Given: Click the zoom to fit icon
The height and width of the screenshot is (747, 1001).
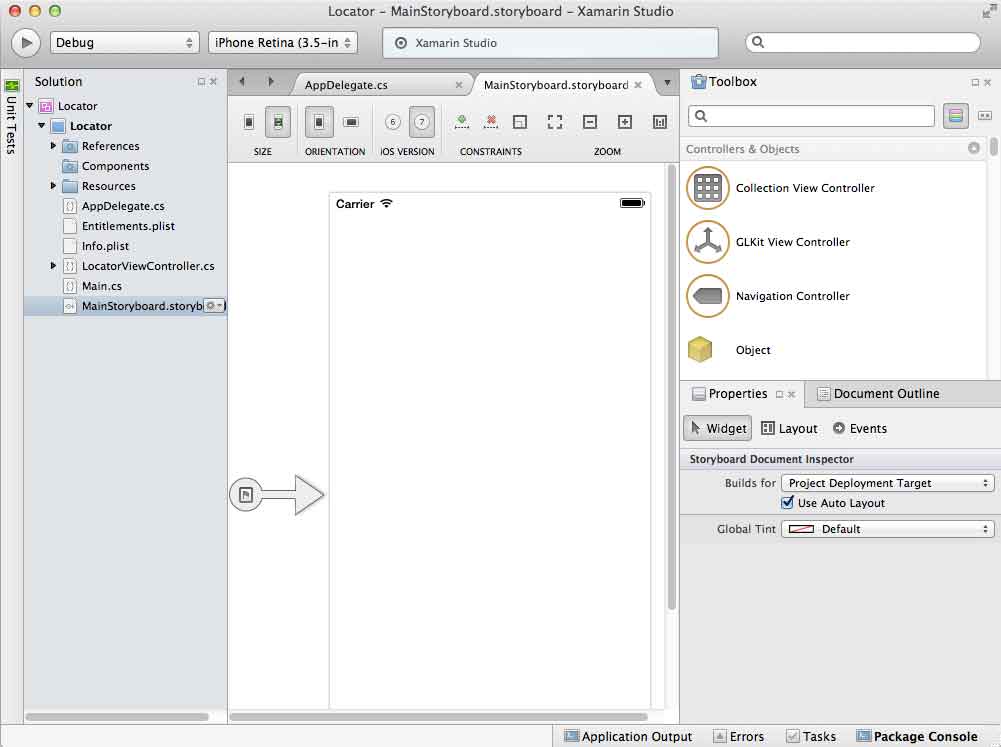Looking at the screenshot, I should 555,121.
